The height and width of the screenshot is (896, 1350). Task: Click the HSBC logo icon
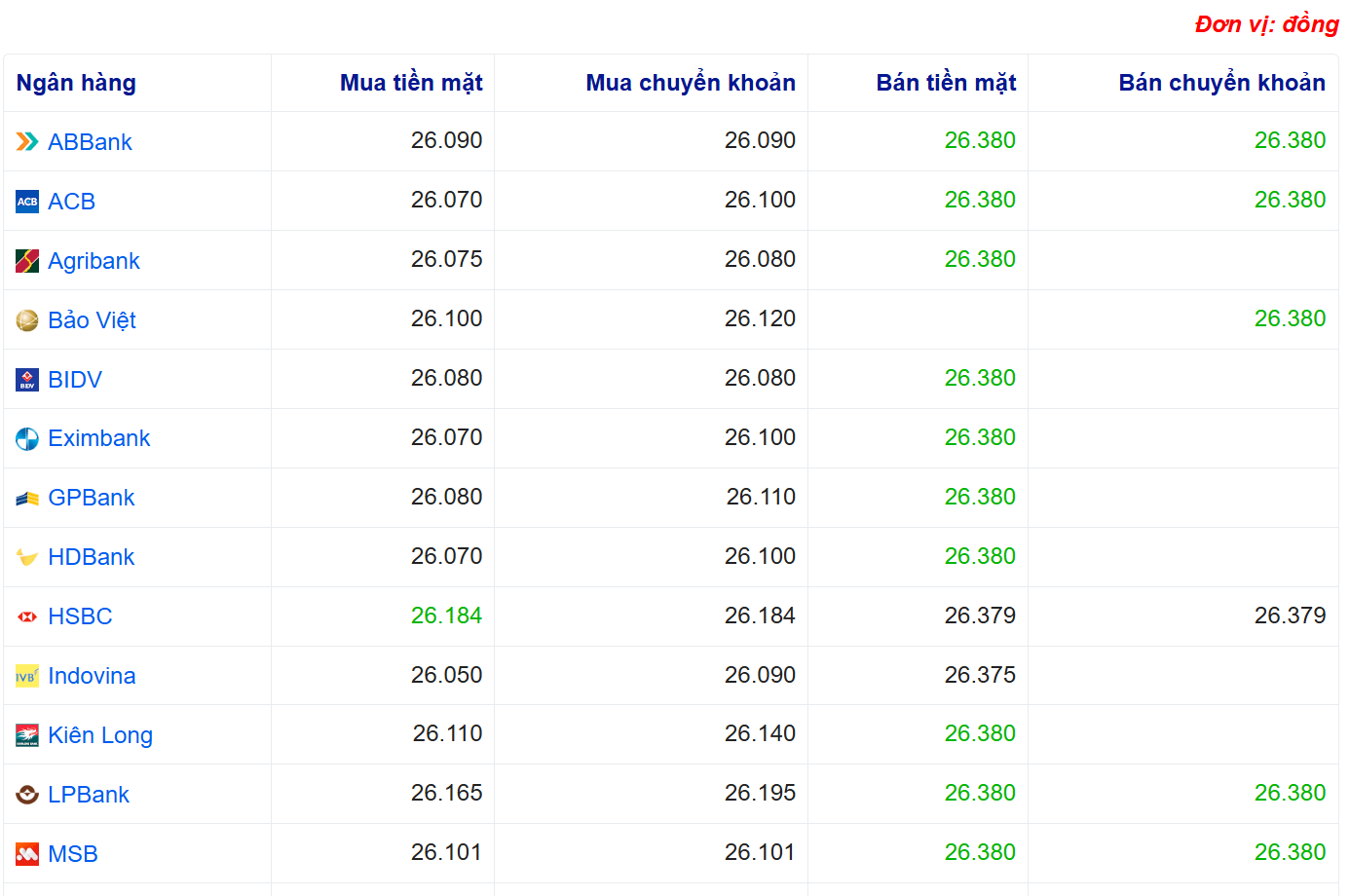[27, 616]
